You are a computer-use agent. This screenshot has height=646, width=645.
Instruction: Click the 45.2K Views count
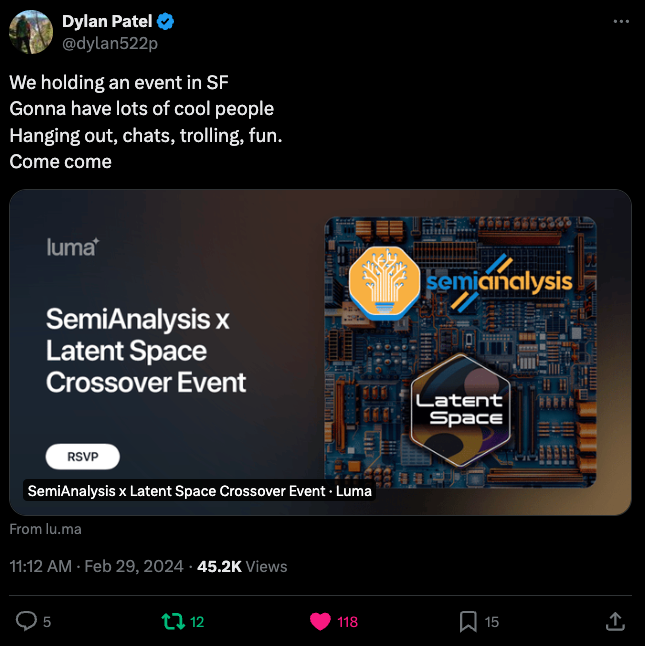coord(242,566)
